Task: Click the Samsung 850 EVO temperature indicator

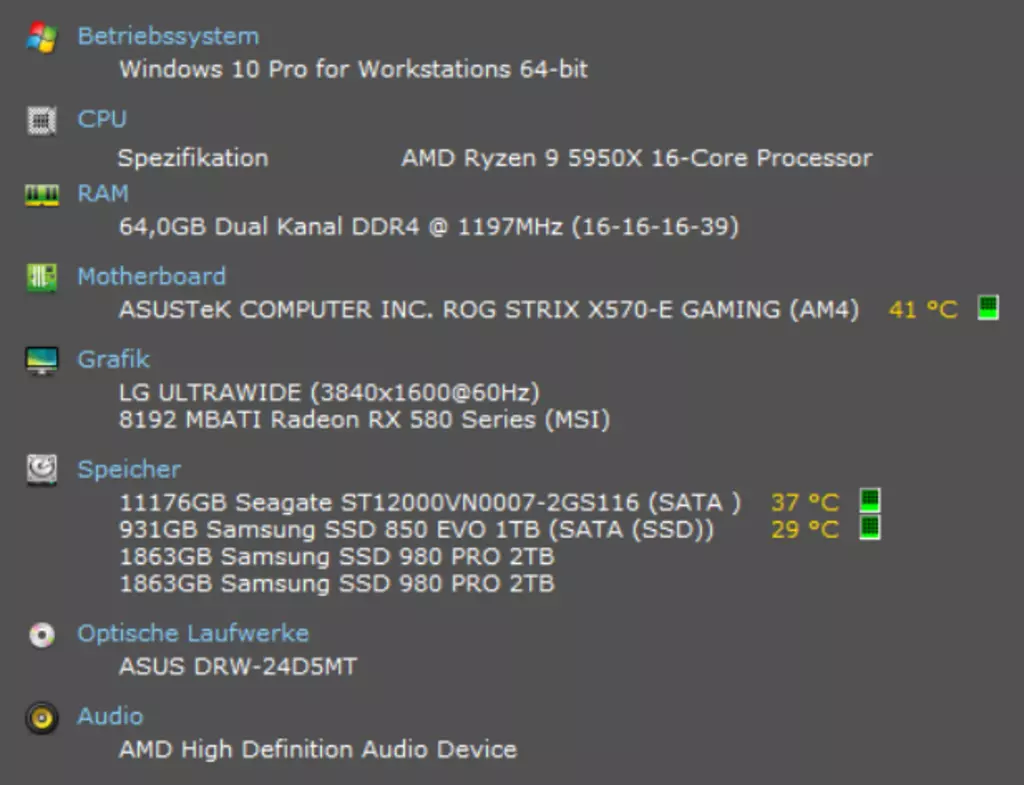Action: click(x=870, y=528)
